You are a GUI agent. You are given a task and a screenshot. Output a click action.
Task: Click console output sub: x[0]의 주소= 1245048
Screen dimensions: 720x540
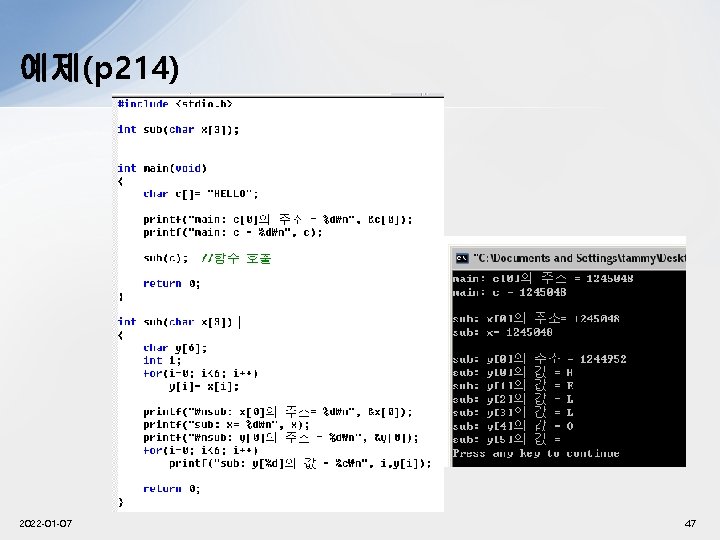point(536,318)
